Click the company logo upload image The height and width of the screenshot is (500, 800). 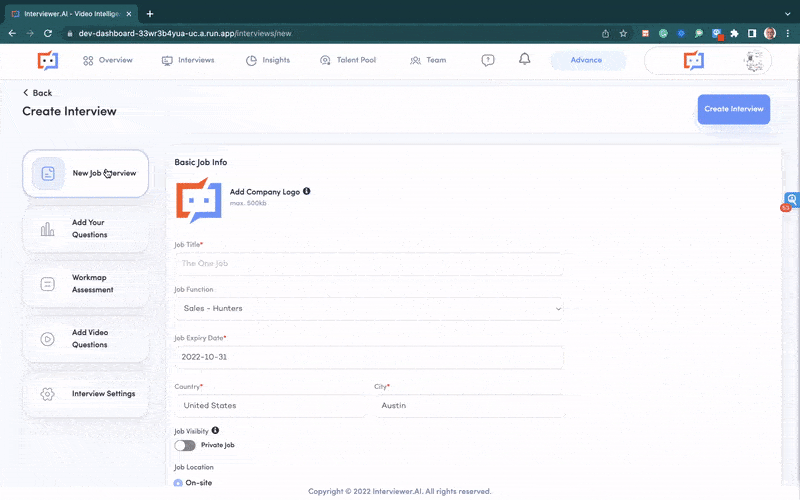click(x=199, y=201)
